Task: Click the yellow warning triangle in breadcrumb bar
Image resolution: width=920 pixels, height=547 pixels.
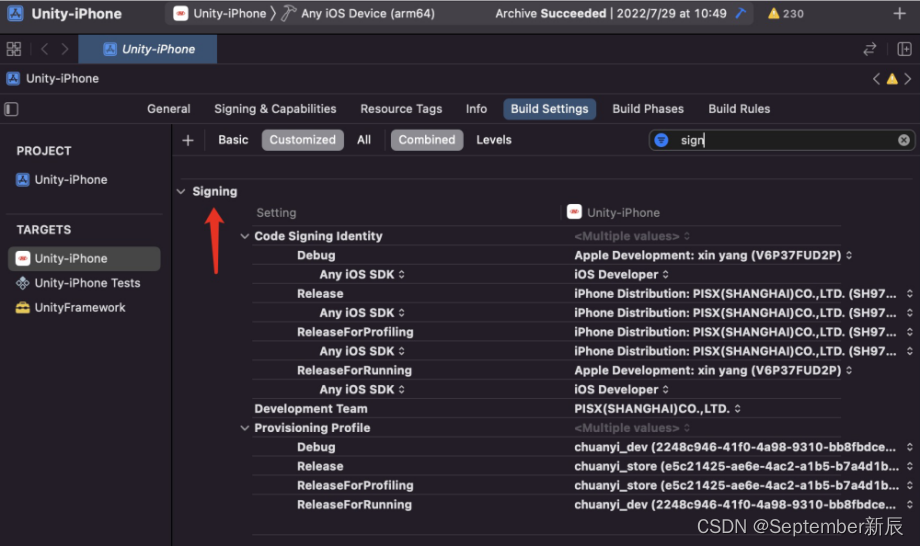Action: (x=892, y=79)
